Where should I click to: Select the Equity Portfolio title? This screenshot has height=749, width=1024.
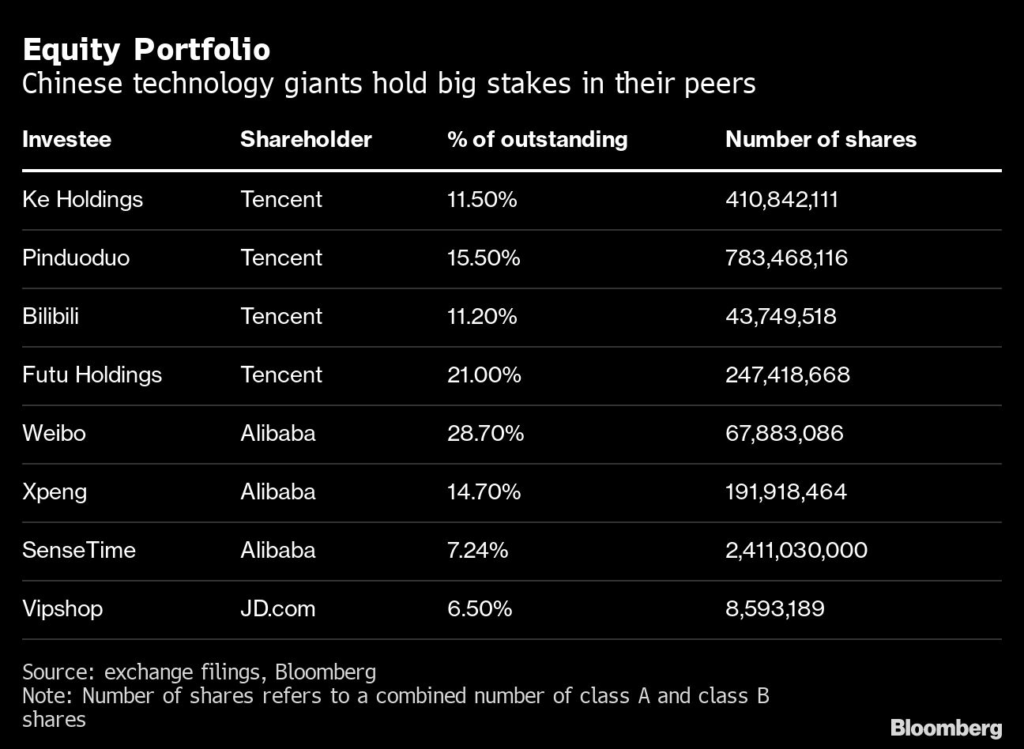(146, 49)
